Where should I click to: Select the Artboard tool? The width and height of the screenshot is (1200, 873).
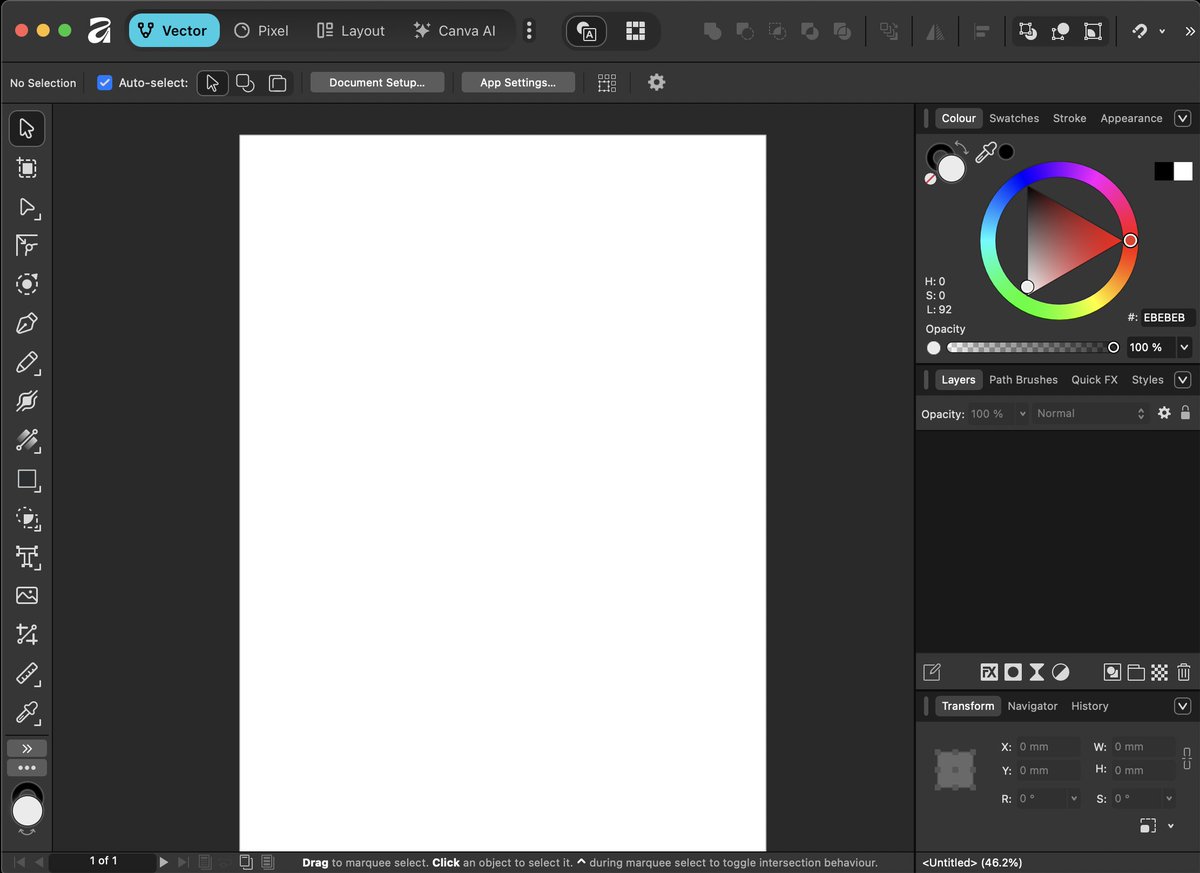(27, 168)
